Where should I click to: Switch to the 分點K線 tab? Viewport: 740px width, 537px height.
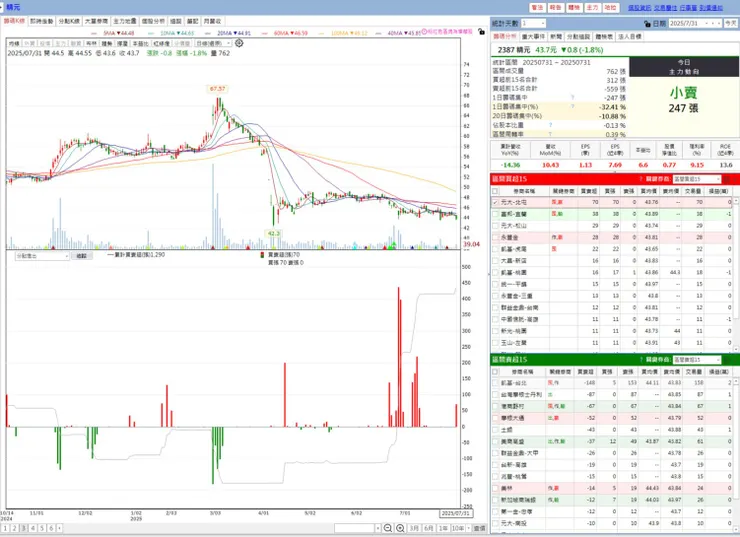point(69,21)
